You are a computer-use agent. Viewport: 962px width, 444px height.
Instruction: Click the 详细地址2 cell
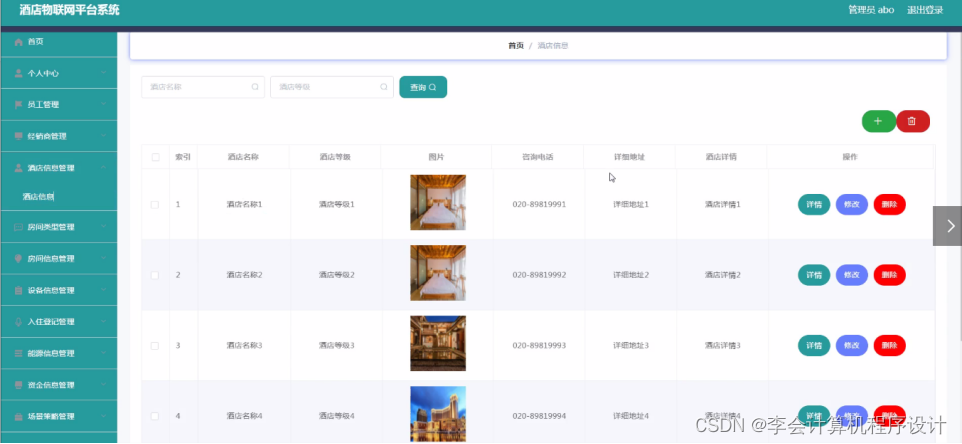[x=631, y=275]
